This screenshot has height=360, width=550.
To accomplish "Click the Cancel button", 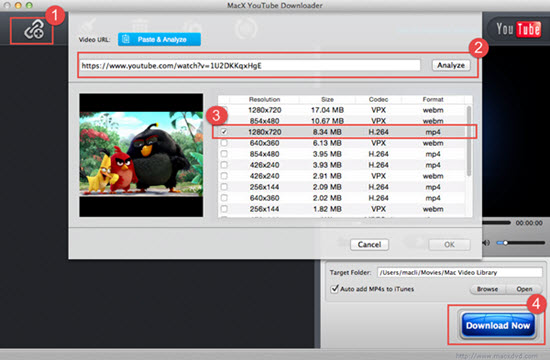I will pyautogui.click(x=369, y=245).
